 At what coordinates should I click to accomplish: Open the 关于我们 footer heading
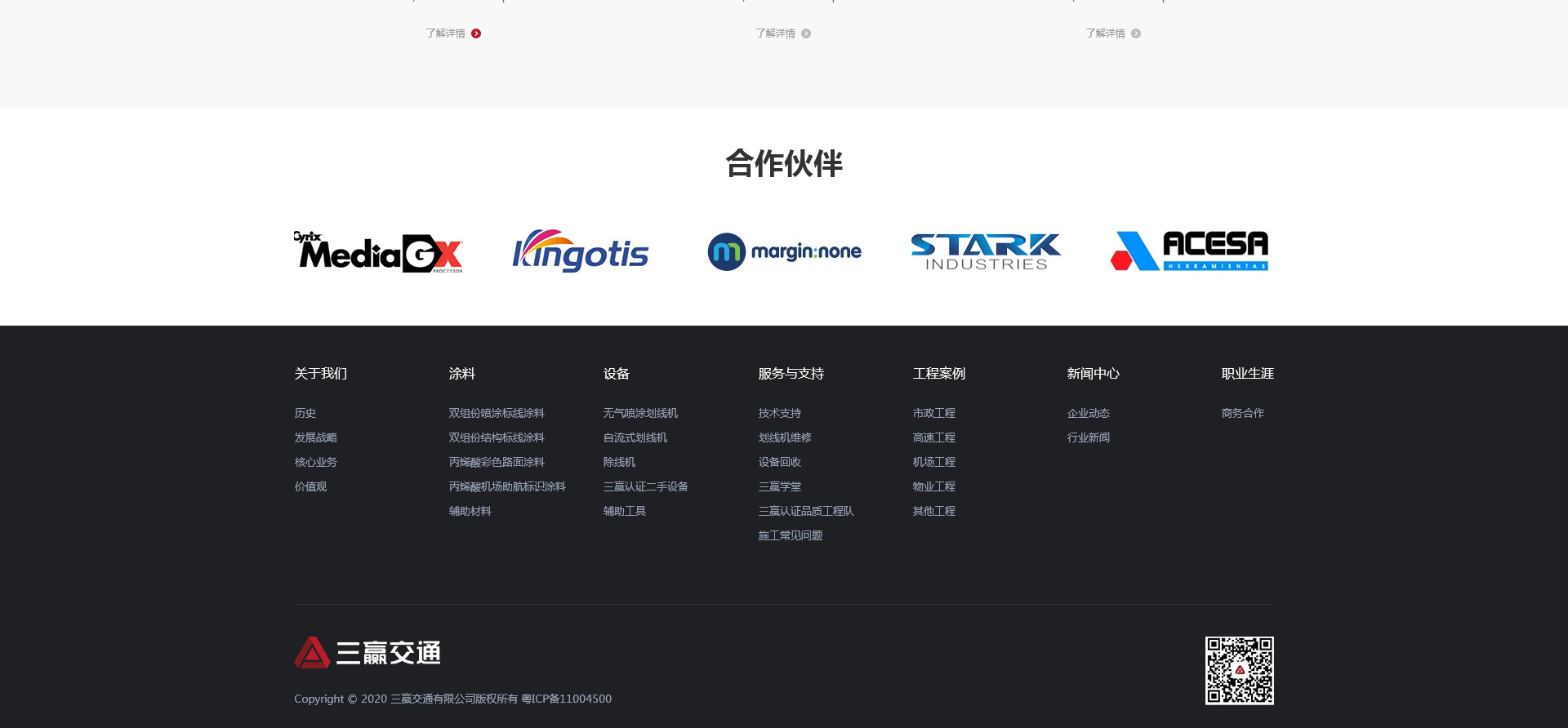pyautogui.click(x=320, y=374)
